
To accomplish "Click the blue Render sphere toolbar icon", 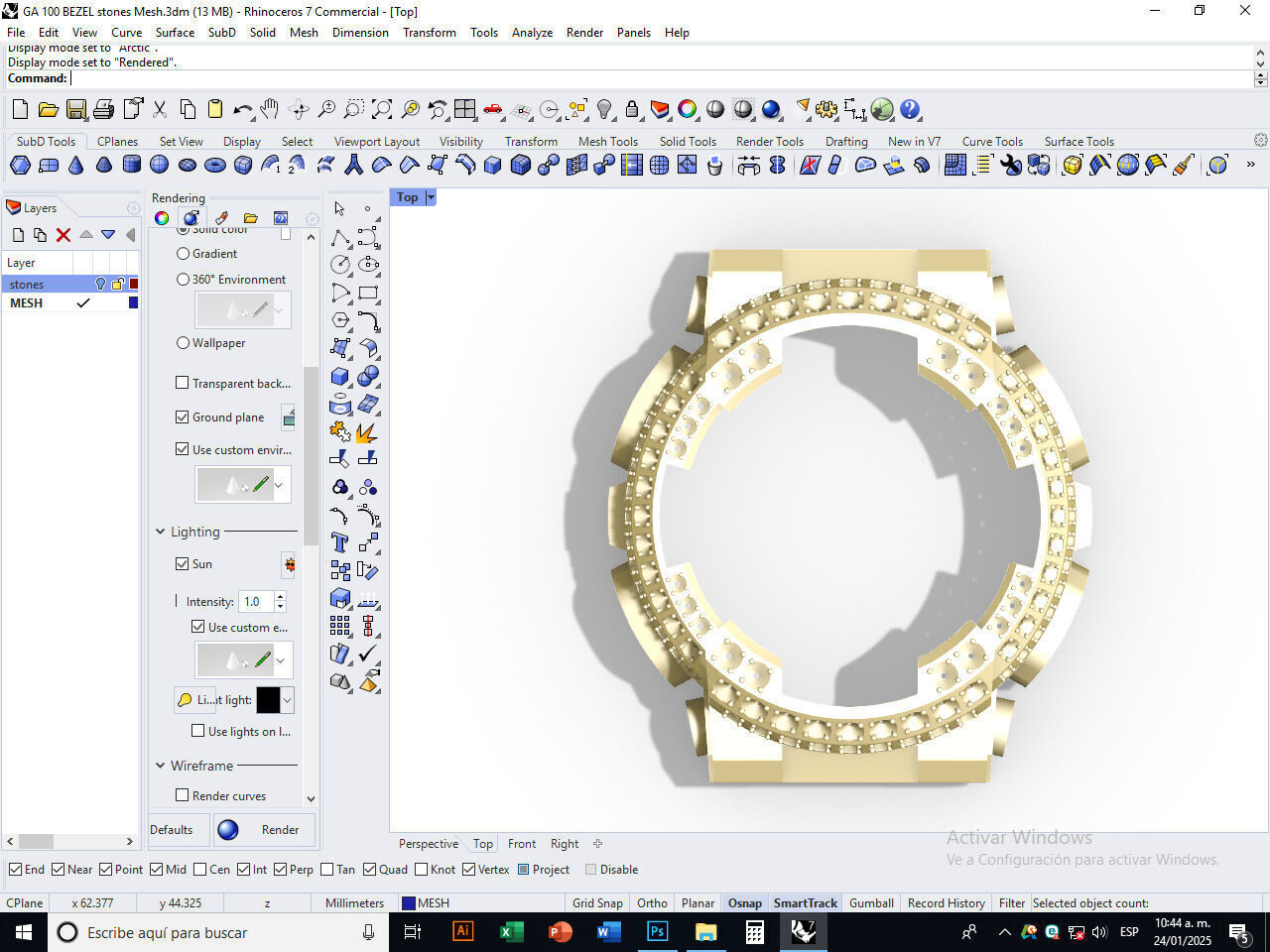I will tap(771, 110).
